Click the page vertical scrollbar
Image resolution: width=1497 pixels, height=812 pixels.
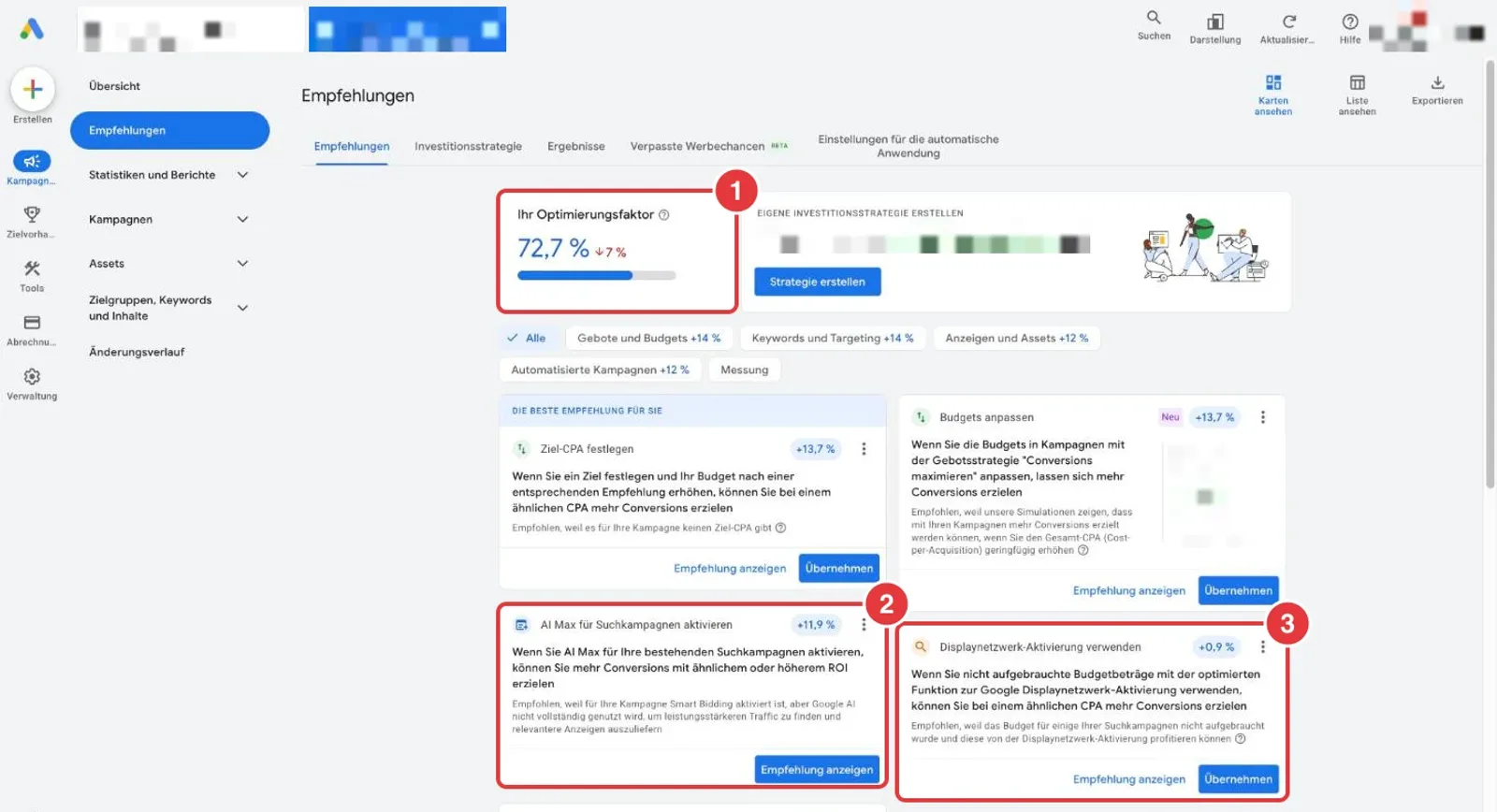click(x=1490, y=275)
